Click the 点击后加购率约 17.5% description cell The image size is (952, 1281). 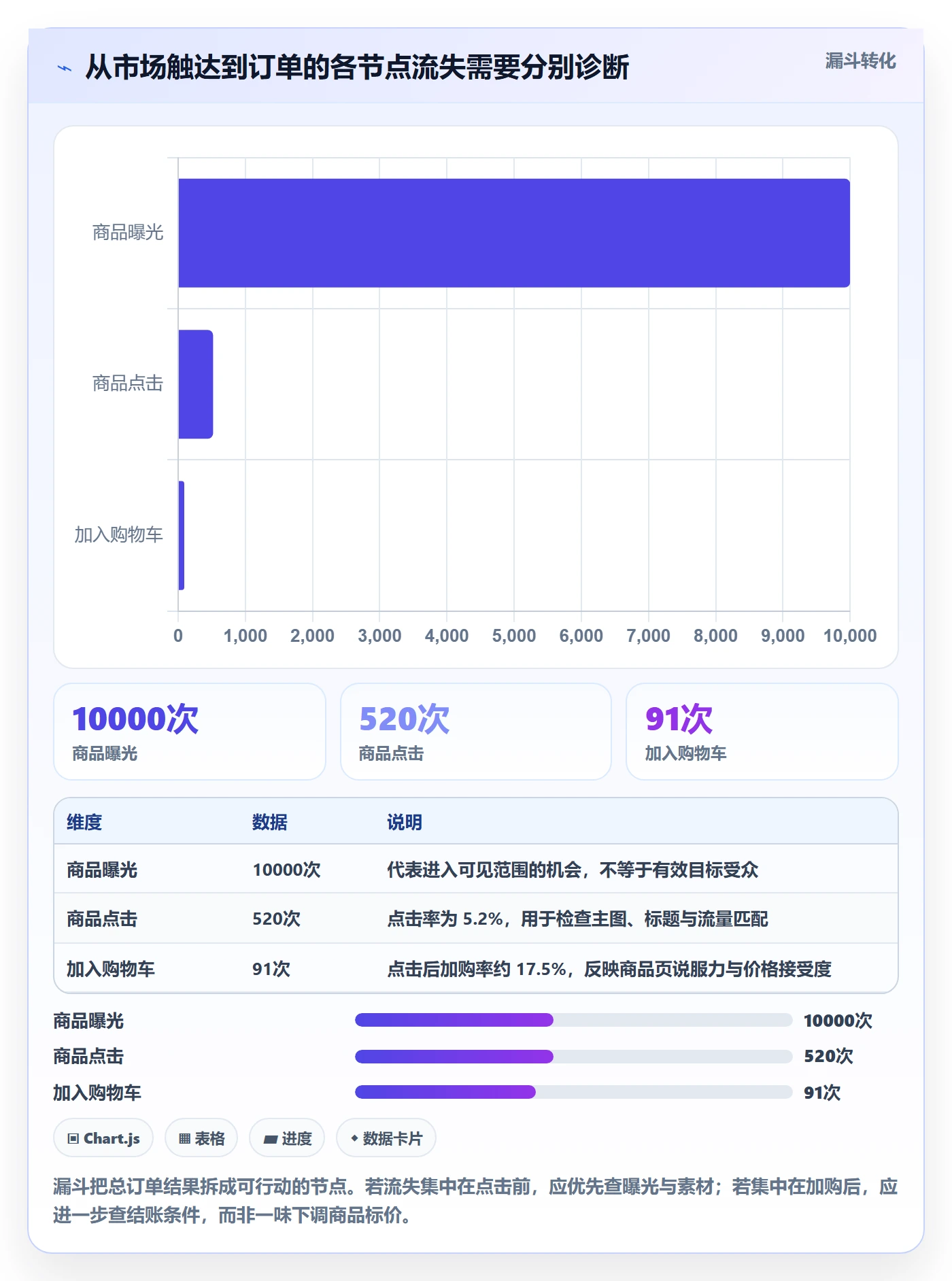click(x=609, y=969)
